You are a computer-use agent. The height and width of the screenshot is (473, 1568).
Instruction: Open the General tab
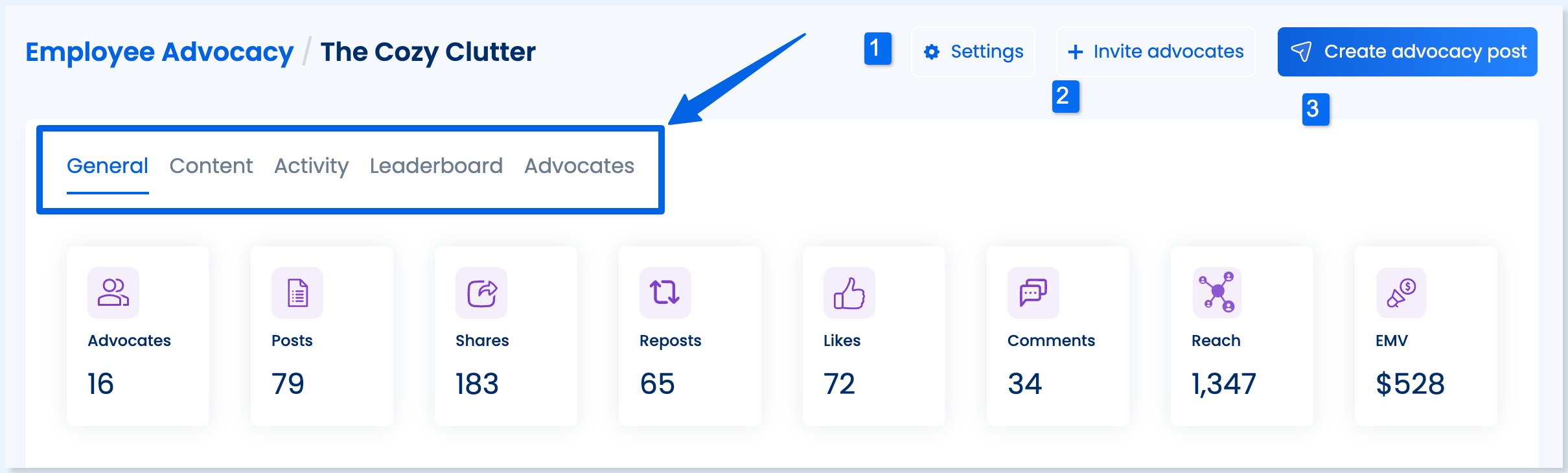(x=108, y=166)
